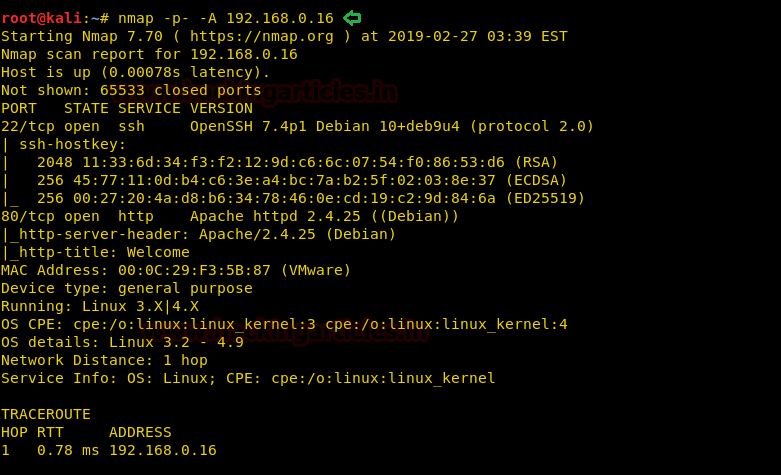This screenshot has height=475, width=781.
Task: Click the Device type general purpose line
Action: [x=127, y=288]
